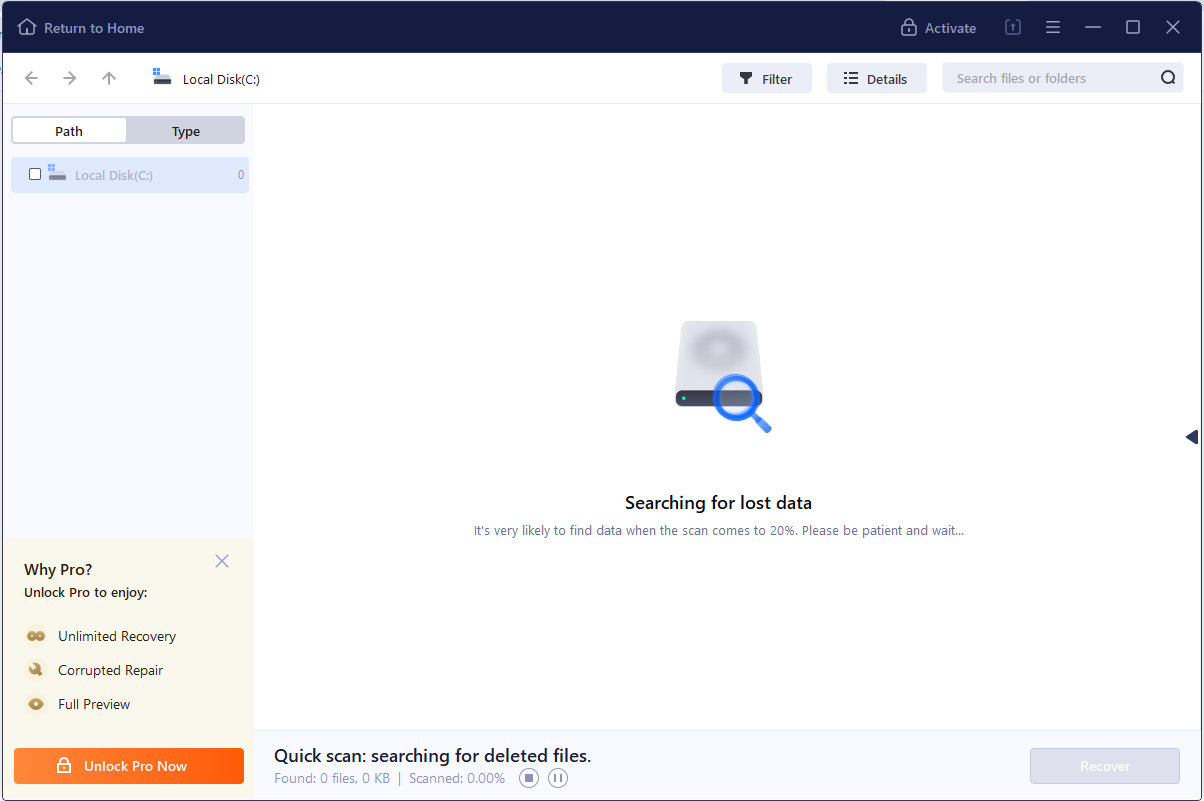Expand the preview panel side arrow
1204x801 pixels.
coord(1192,437)
